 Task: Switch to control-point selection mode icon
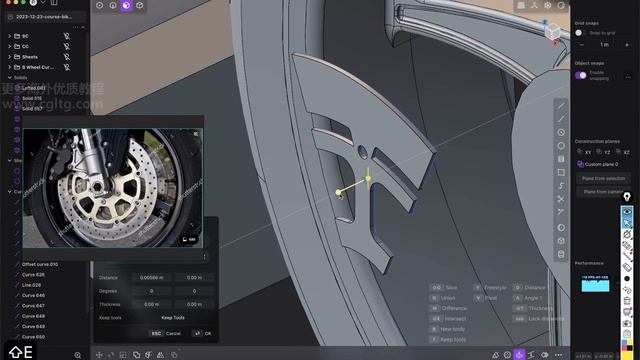(x=100, y=5)
